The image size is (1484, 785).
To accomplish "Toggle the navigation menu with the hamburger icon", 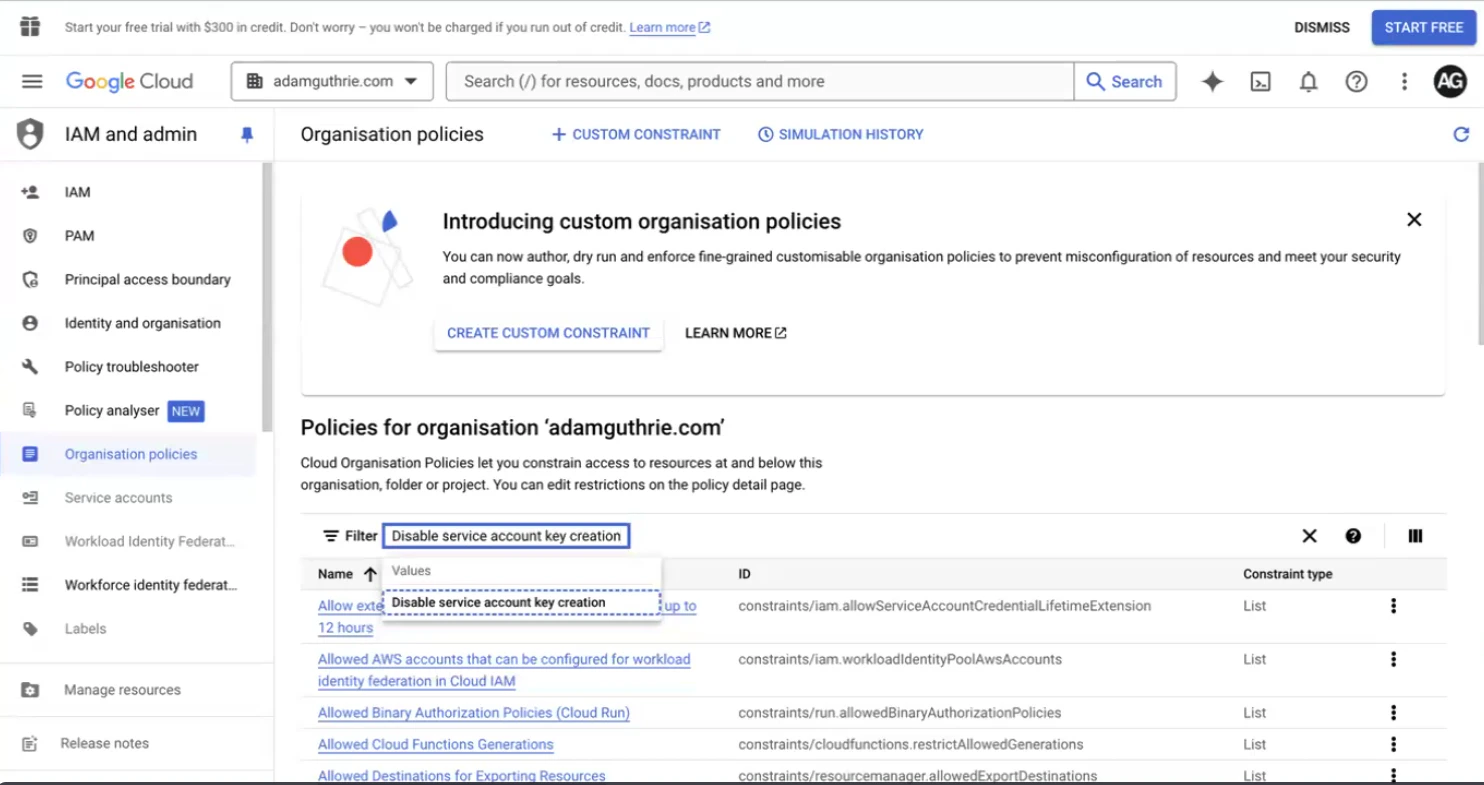I will point(32,81).
